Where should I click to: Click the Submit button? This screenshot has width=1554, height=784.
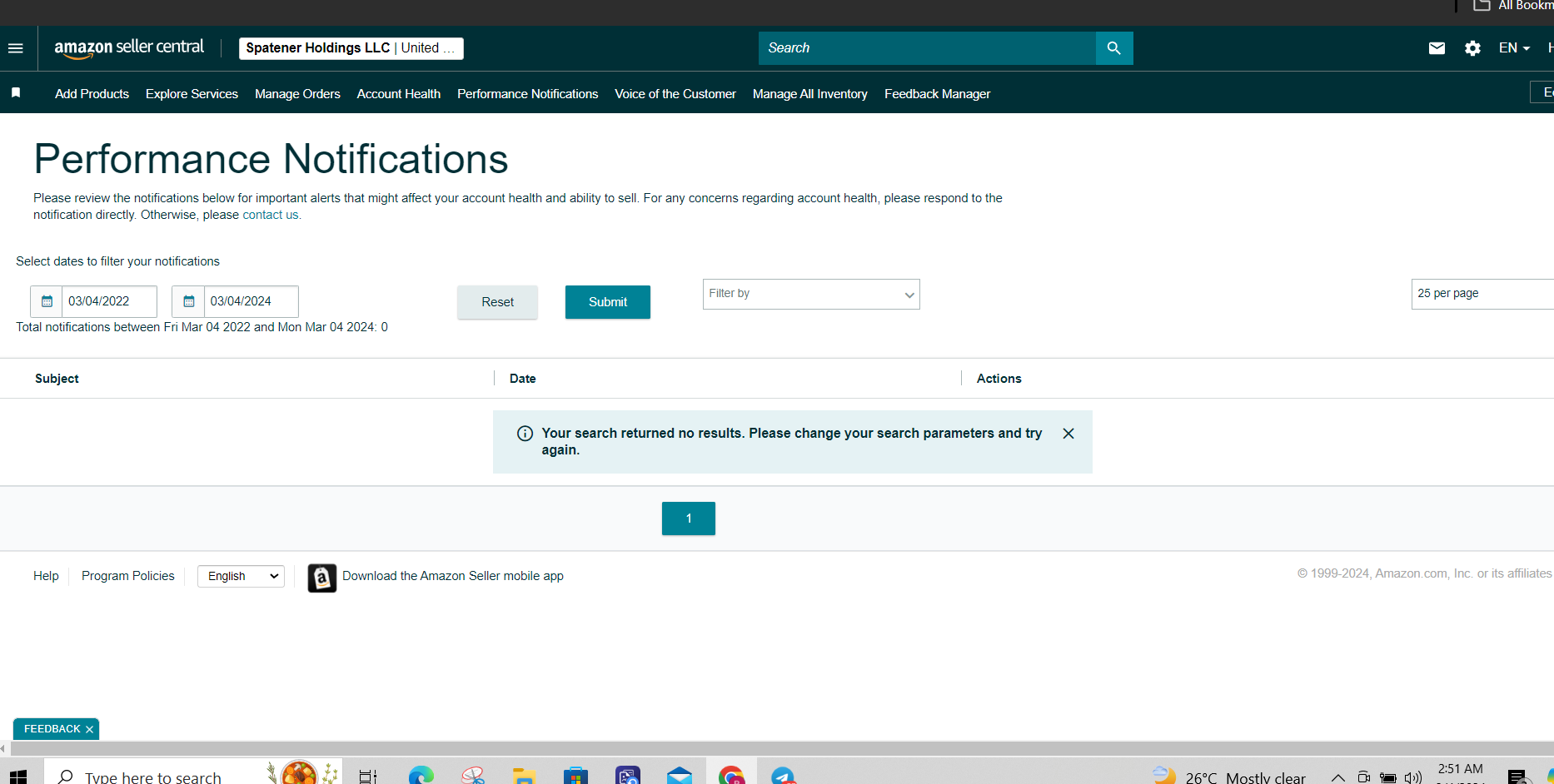608,302
